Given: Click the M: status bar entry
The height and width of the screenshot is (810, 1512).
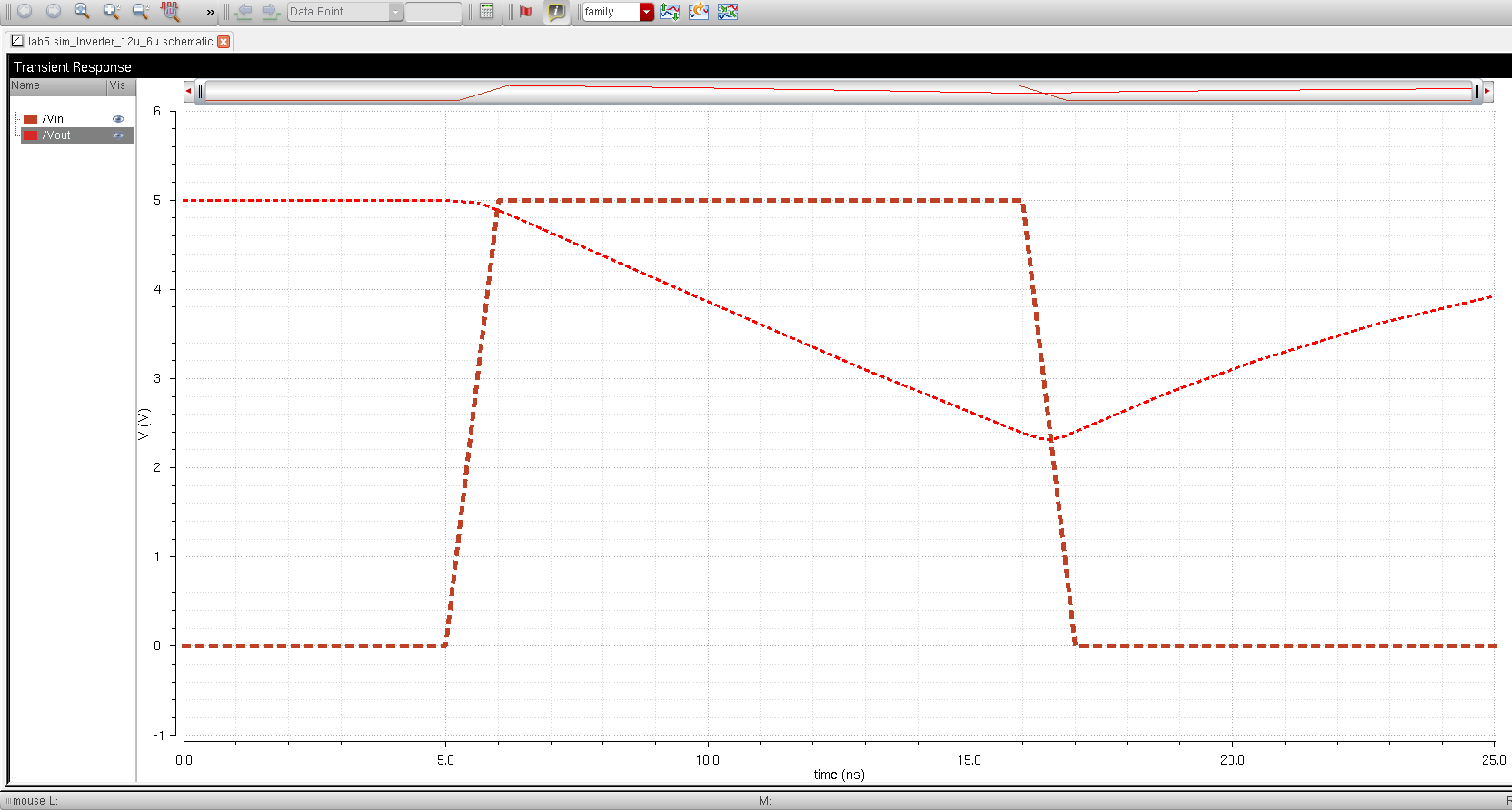Looking at the screenshot, I should 765,801.
